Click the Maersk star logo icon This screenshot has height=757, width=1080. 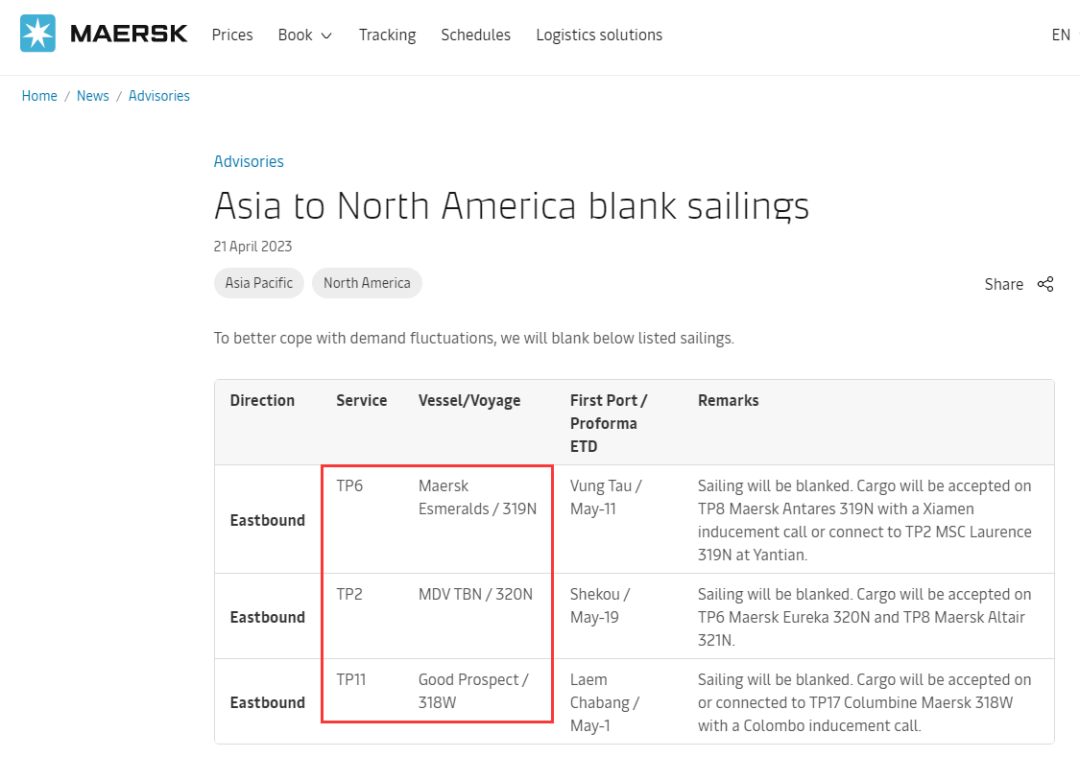(x=38, y=33)
